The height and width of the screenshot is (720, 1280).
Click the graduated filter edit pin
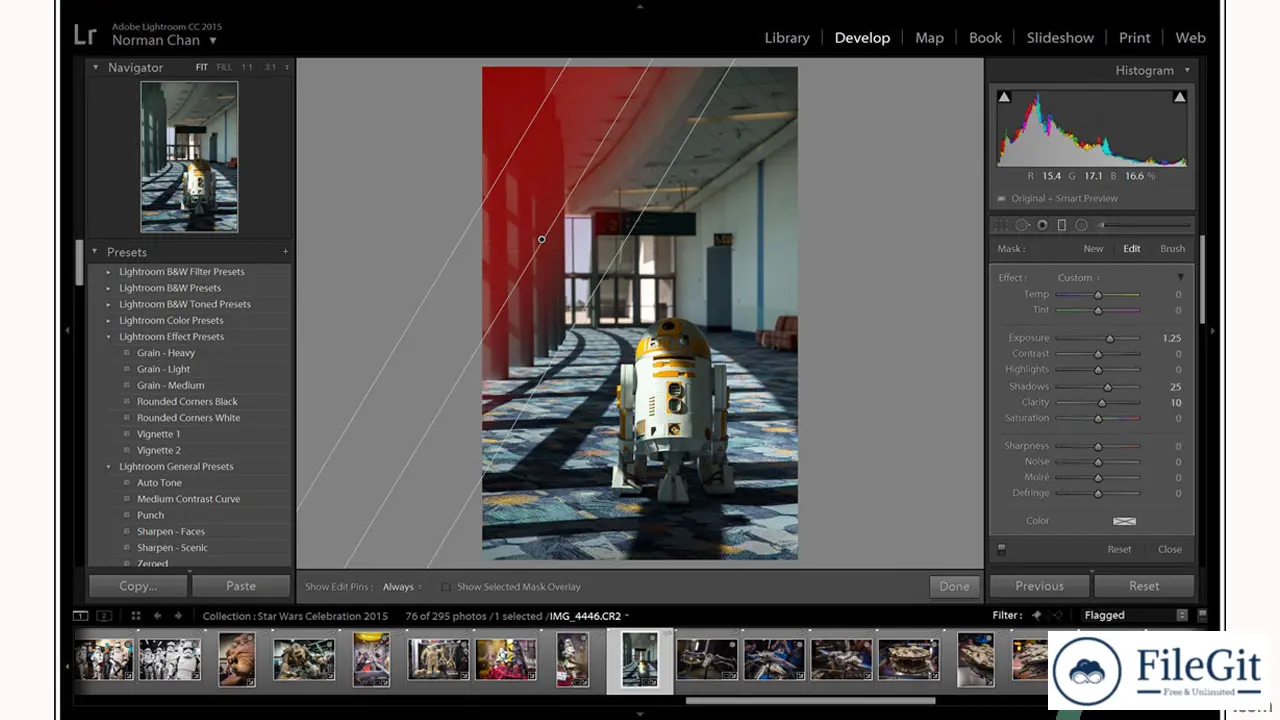click(542, 240)
